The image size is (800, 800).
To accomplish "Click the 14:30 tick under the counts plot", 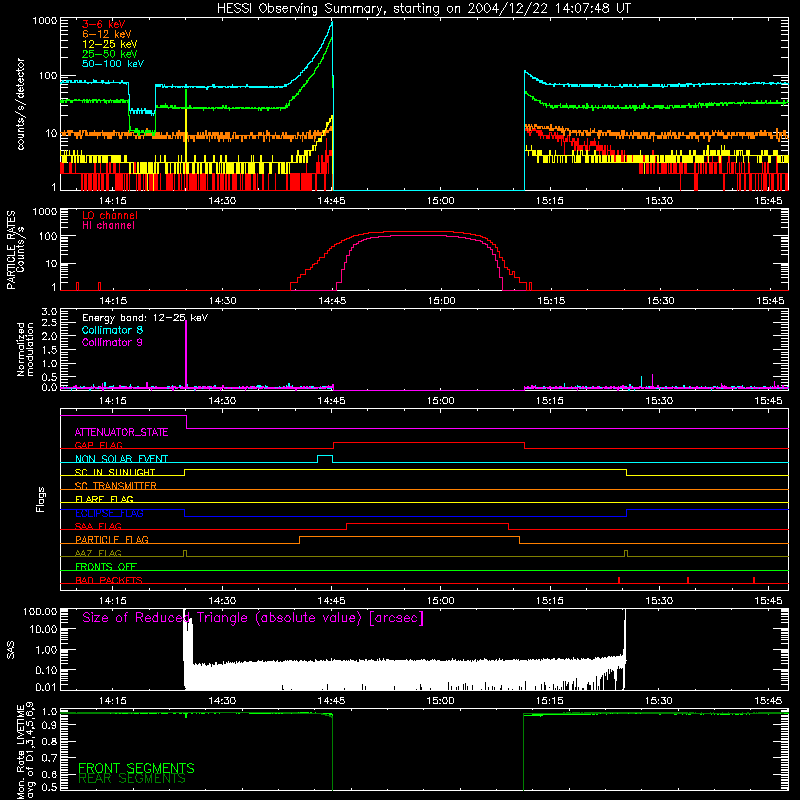I will point(222,201).
